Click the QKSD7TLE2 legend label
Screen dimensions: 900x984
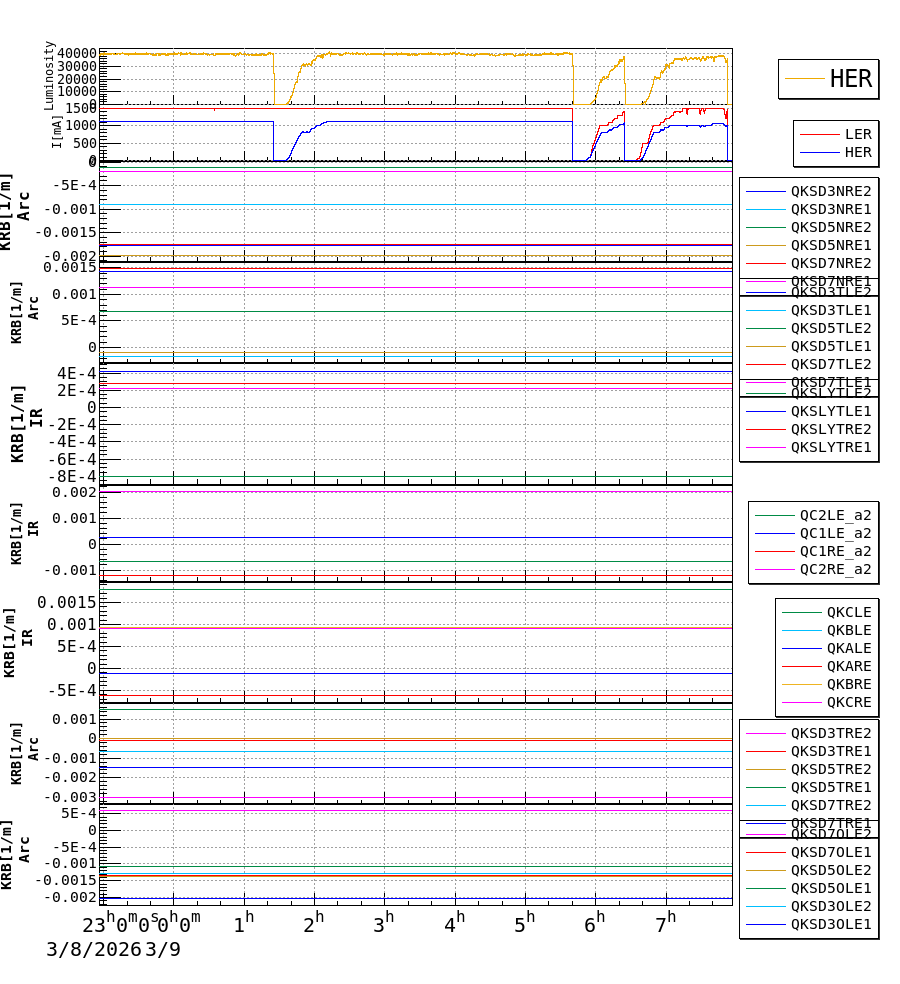pyautogui.click(x=830, y=365)
